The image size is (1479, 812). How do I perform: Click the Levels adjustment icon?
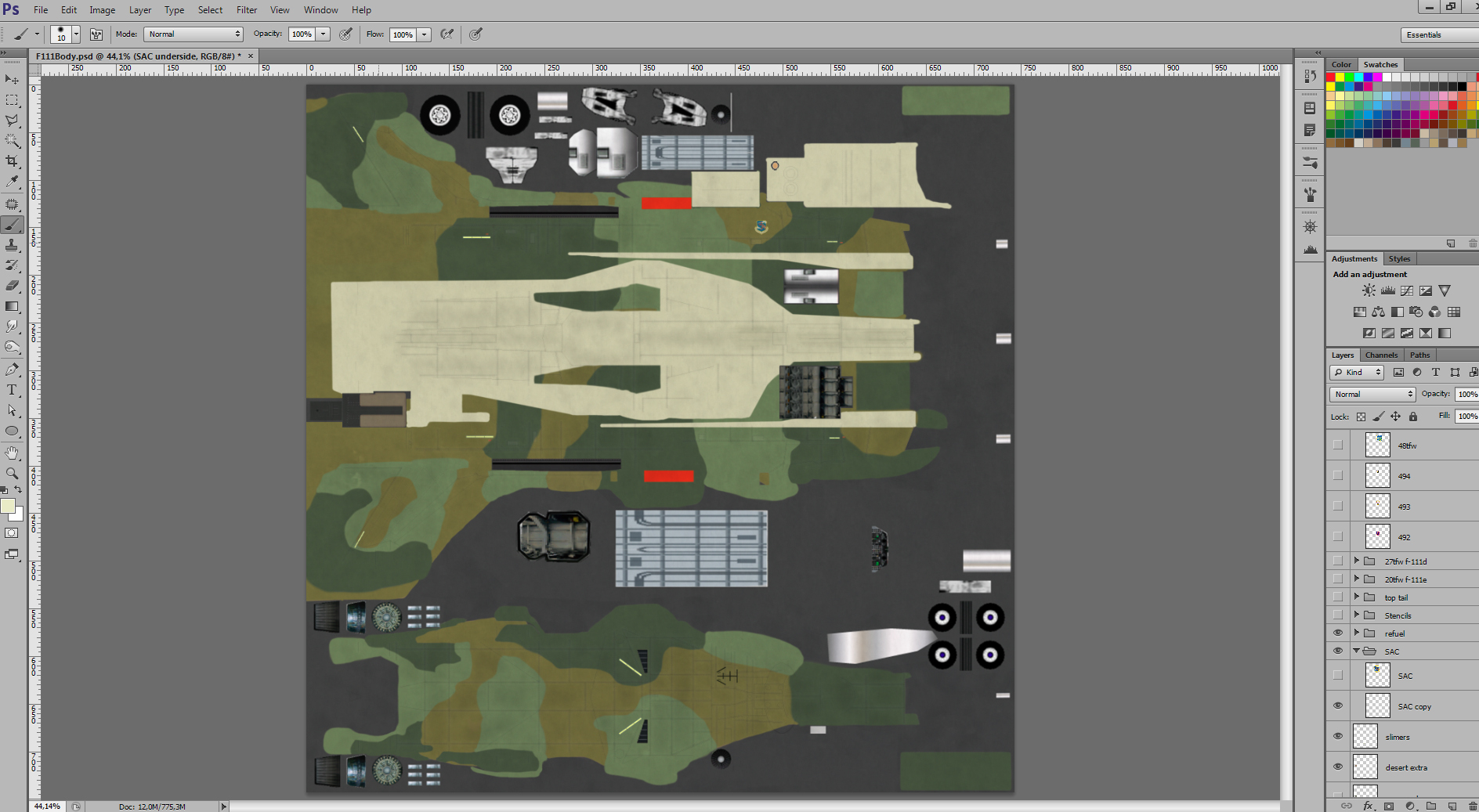(x=1387, y=291)
